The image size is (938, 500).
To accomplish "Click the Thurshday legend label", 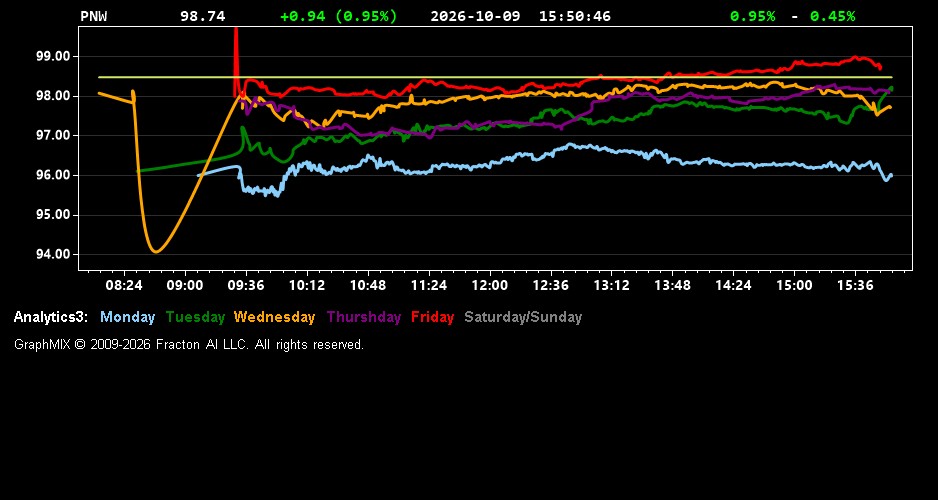I will pos(364,317).
